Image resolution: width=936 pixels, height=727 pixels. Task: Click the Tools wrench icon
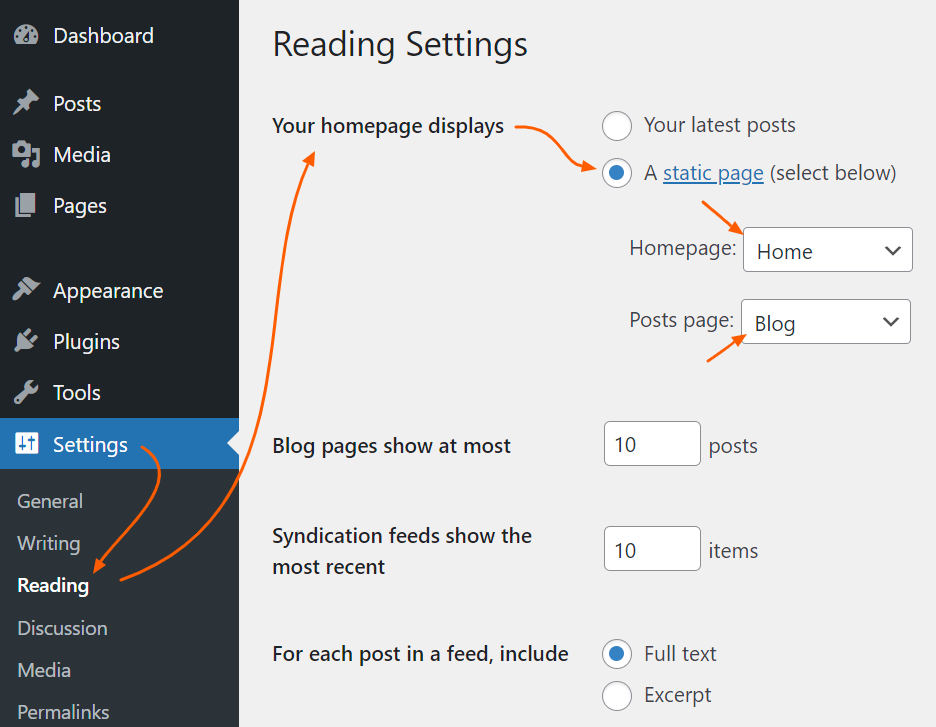(x=26, y=392)
